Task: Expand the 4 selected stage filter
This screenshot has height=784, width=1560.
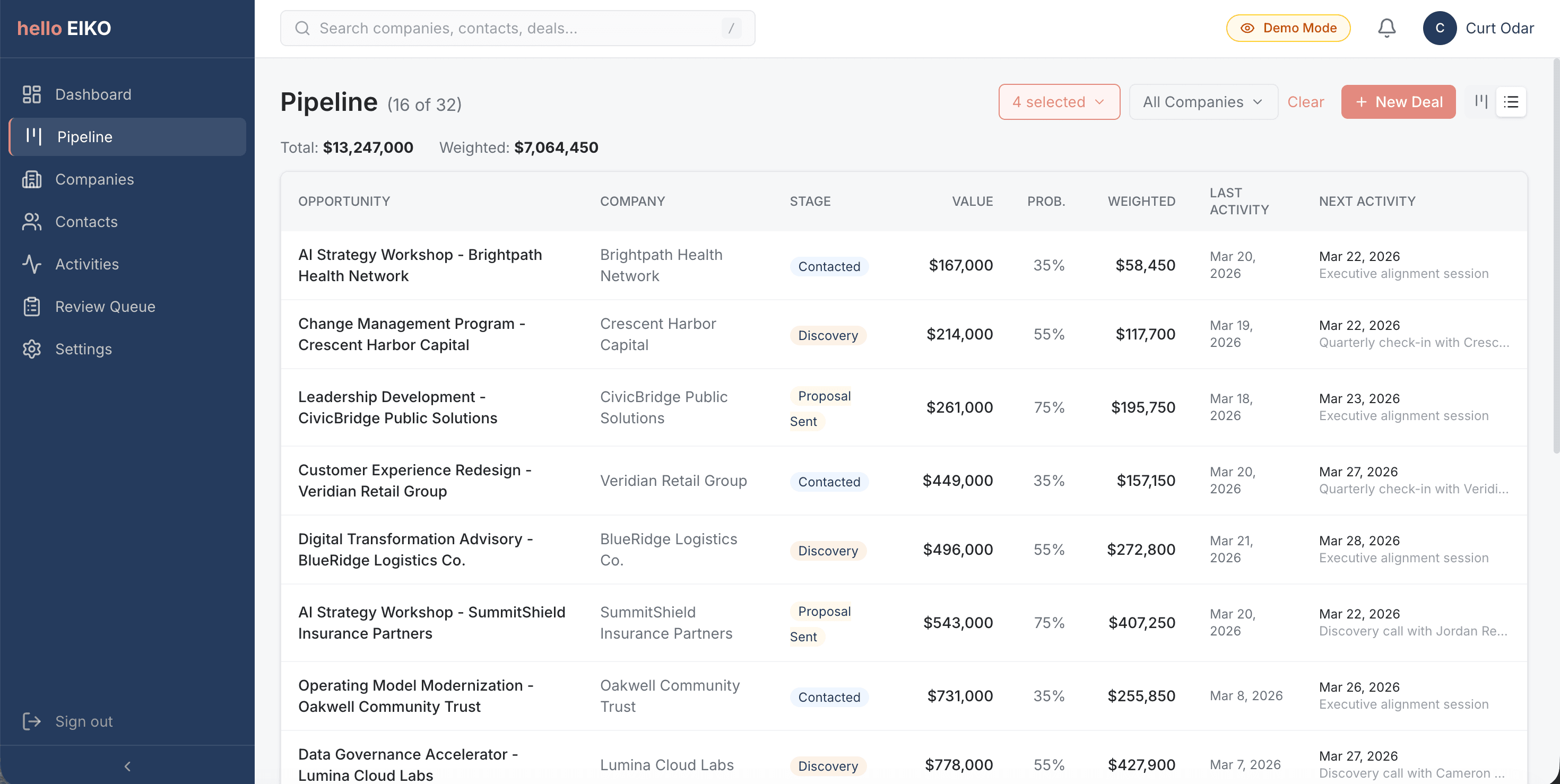Action: click(x=1059, y=102)
